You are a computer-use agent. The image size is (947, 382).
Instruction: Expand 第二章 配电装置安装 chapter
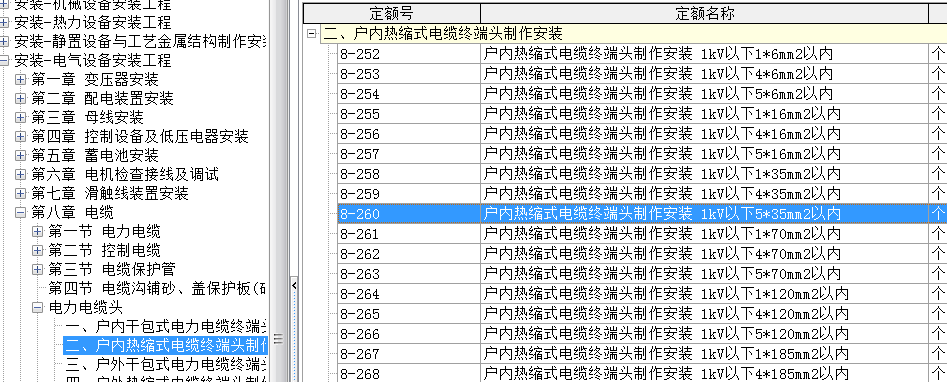(21, 99)
